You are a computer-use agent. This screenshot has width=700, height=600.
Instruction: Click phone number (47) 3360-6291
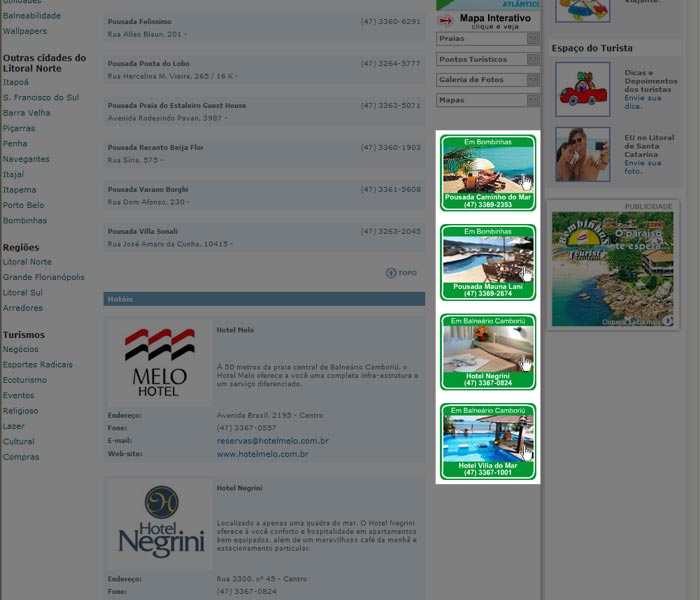391,21
